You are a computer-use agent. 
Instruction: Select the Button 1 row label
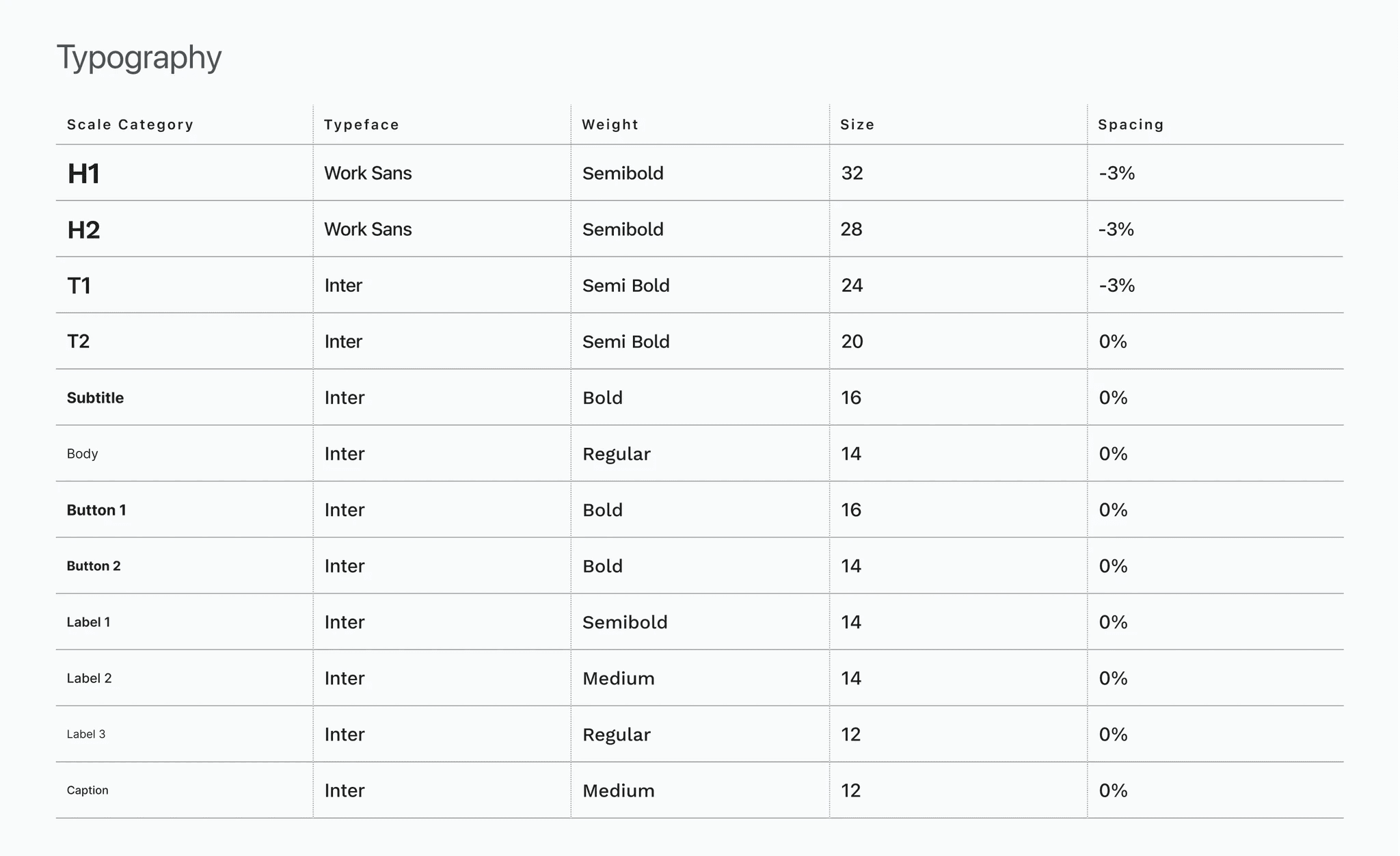click(x=96, y=510)
